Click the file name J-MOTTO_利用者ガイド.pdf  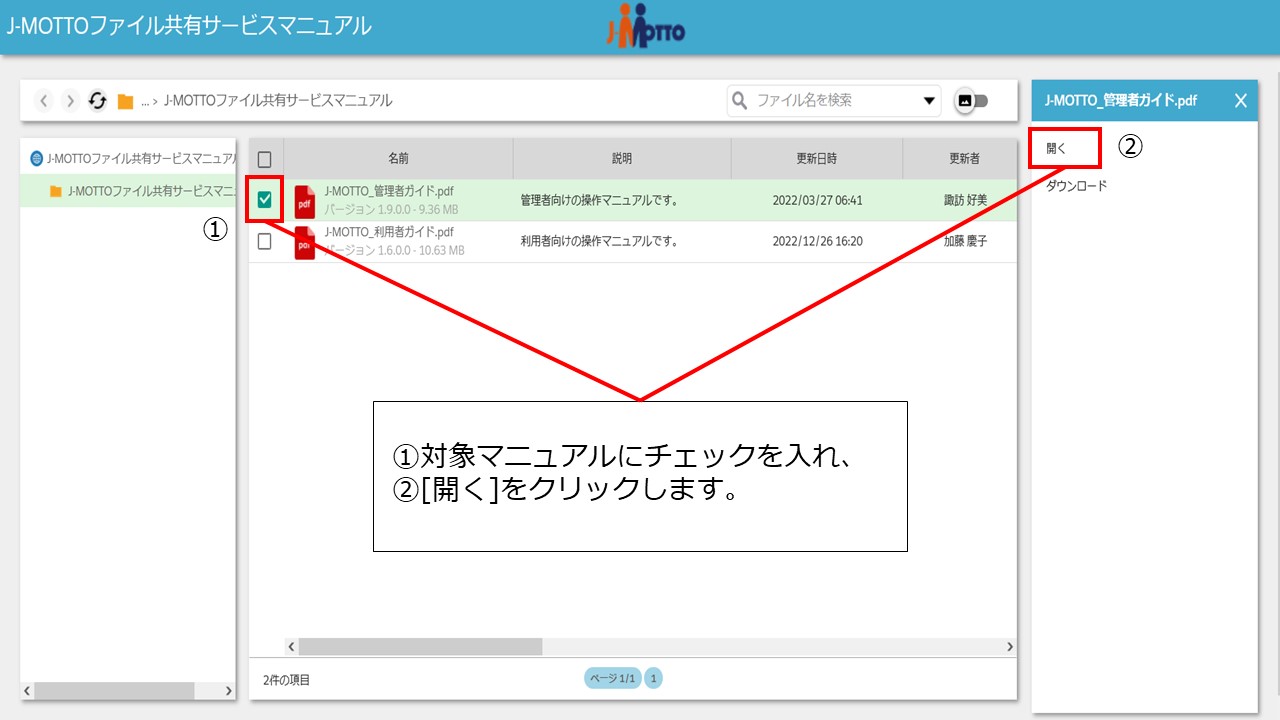[x=389, y=232]
